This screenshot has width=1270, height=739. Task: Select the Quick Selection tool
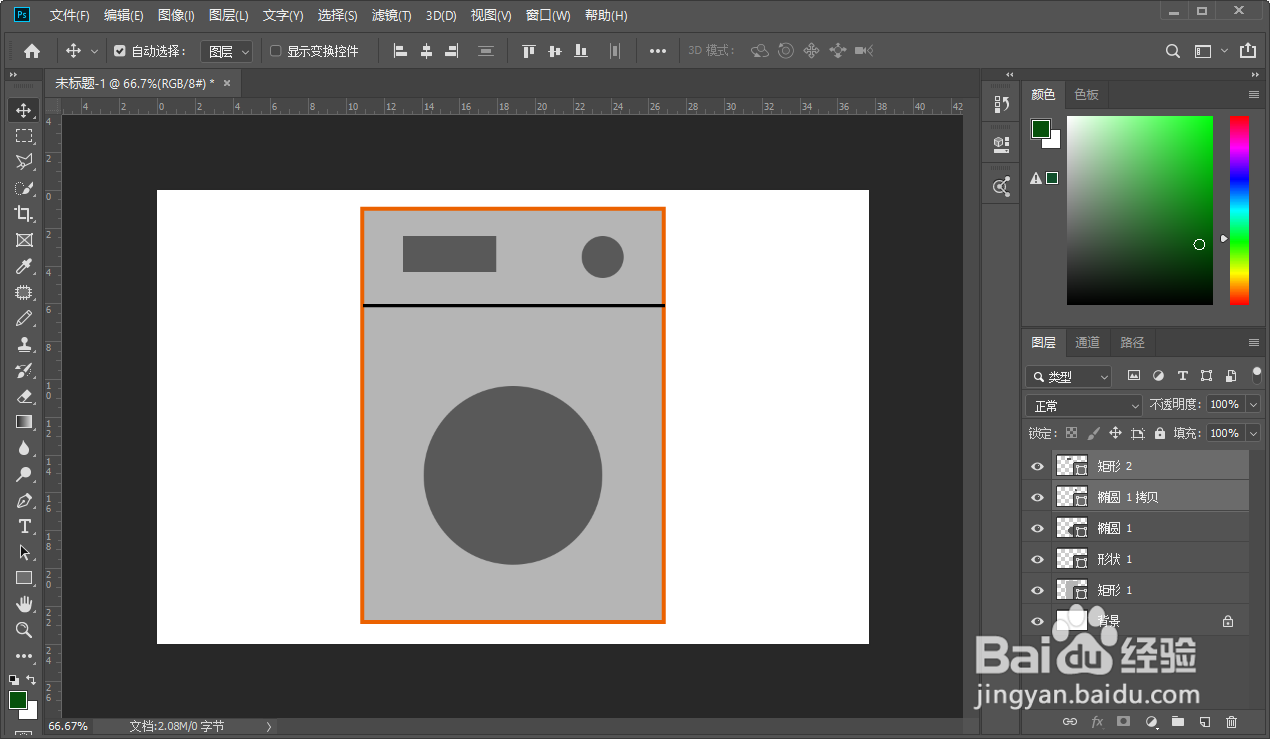coord(24,188)
